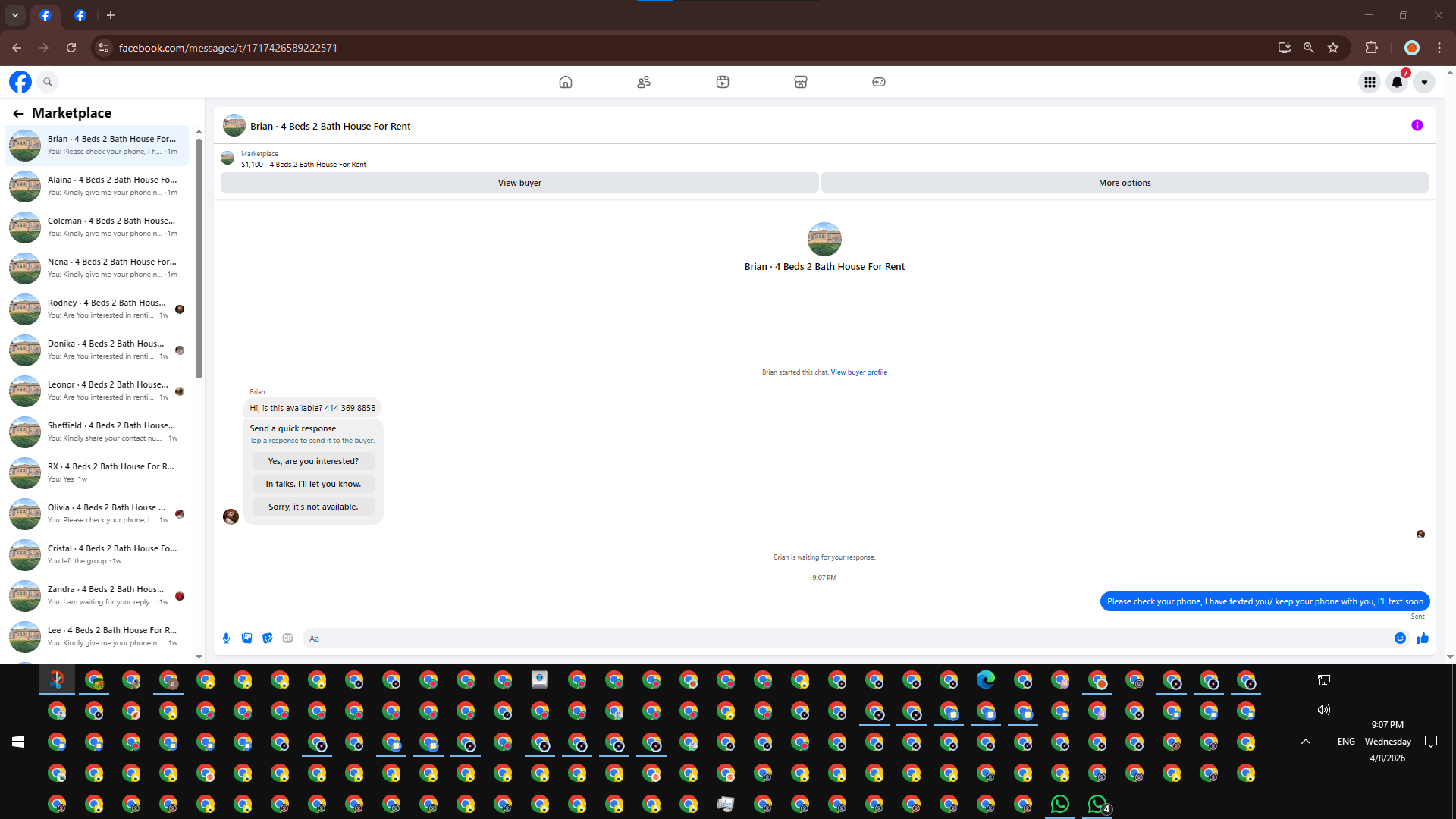Image resolution: width=1456 pixels, height=819 pixels.
Task: Go to the Facebook Home tab
Action: (x=566, y=82)
